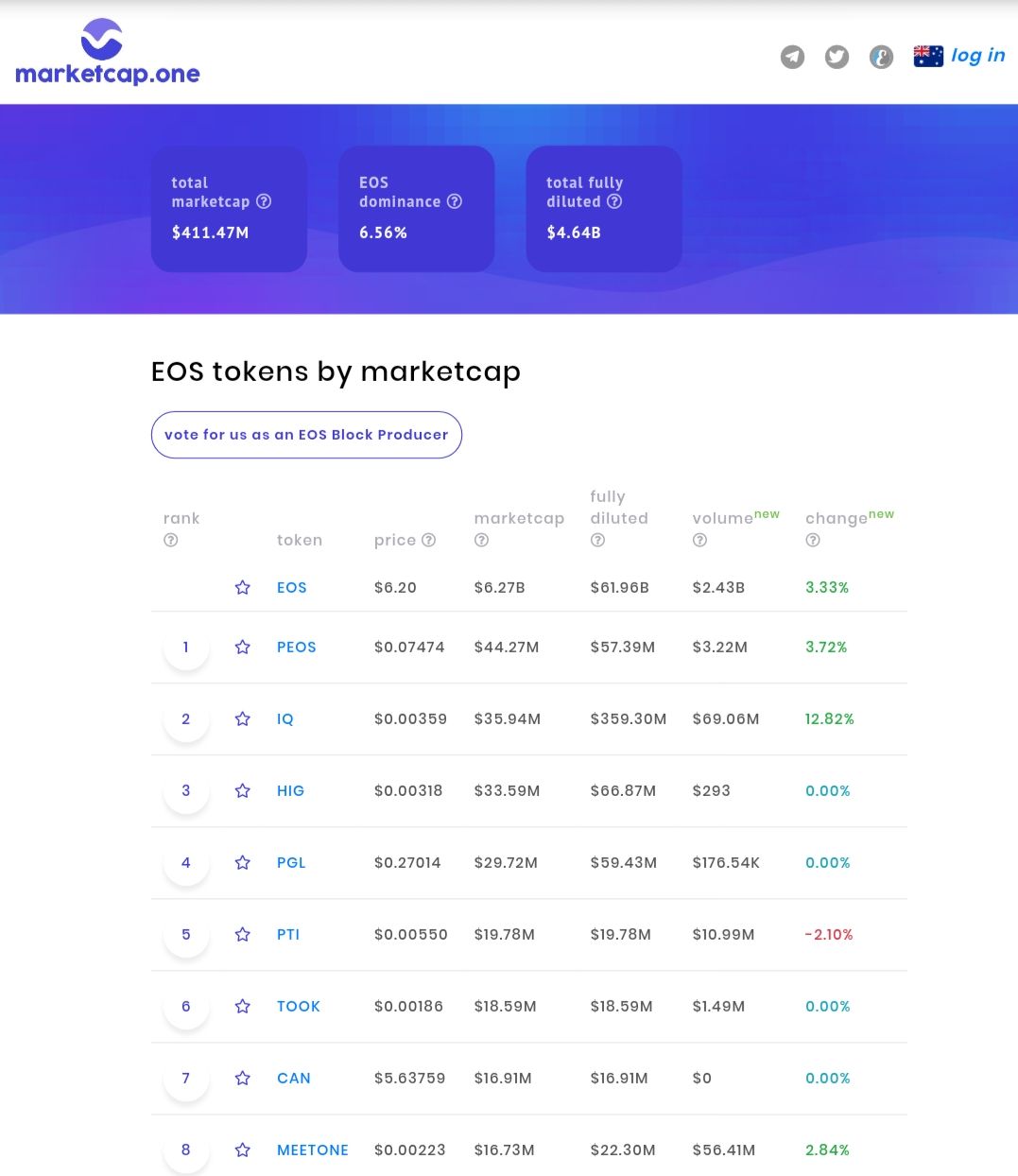Image resolution: width=1018 pixels, height=1176 pixels.
Task: Click EOS price $6.20
Action: tap(395, 587)
